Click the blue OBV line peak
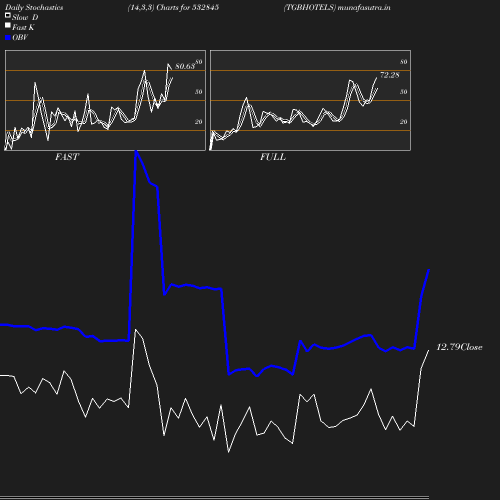 tap(136, 152)
